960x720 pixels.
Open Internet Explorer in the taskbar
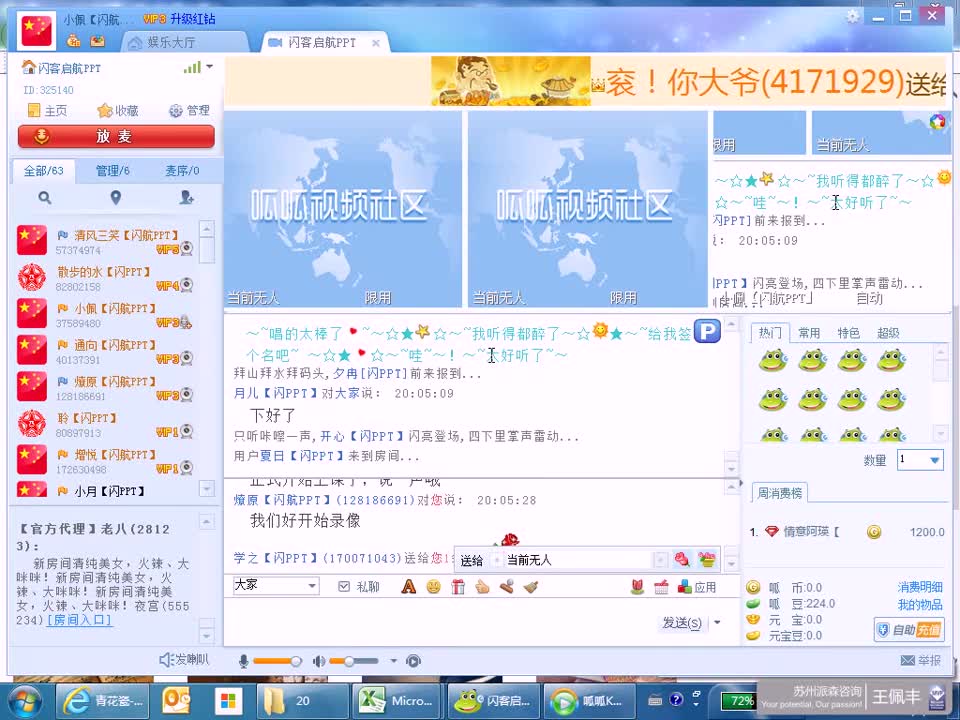click(x=103, y=702)
